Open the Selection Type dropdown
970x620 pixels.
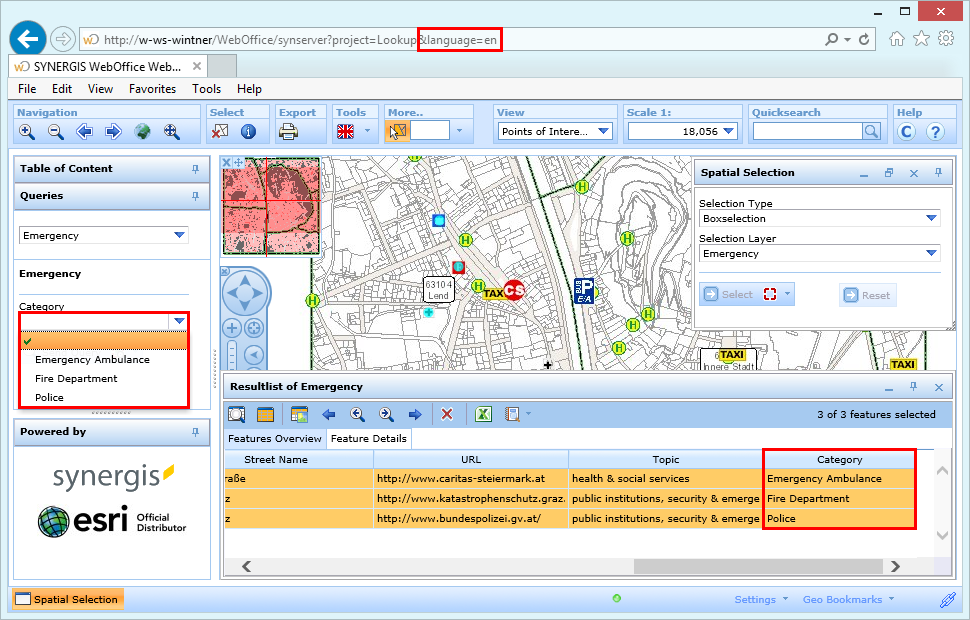click(x=930, y=218)
